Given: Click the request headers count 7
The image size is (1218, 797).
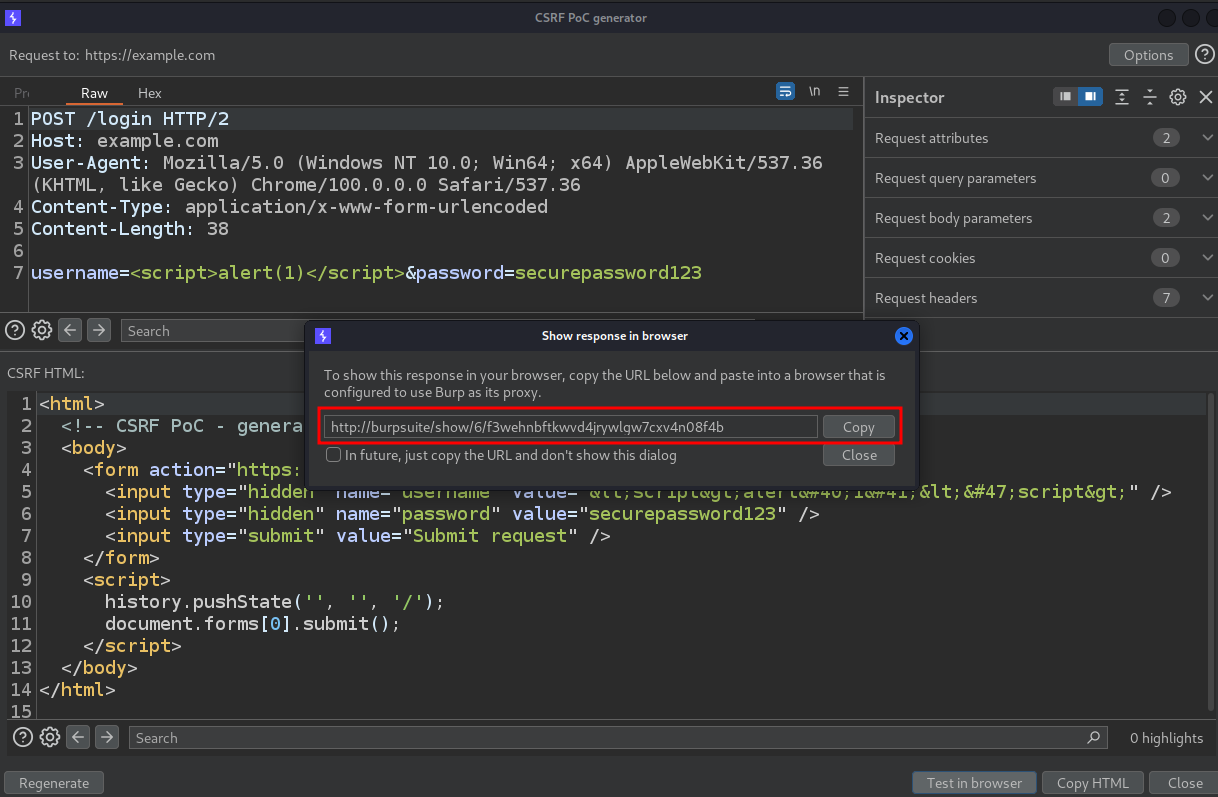Looking at the screenshot, I should [1166, 298].
